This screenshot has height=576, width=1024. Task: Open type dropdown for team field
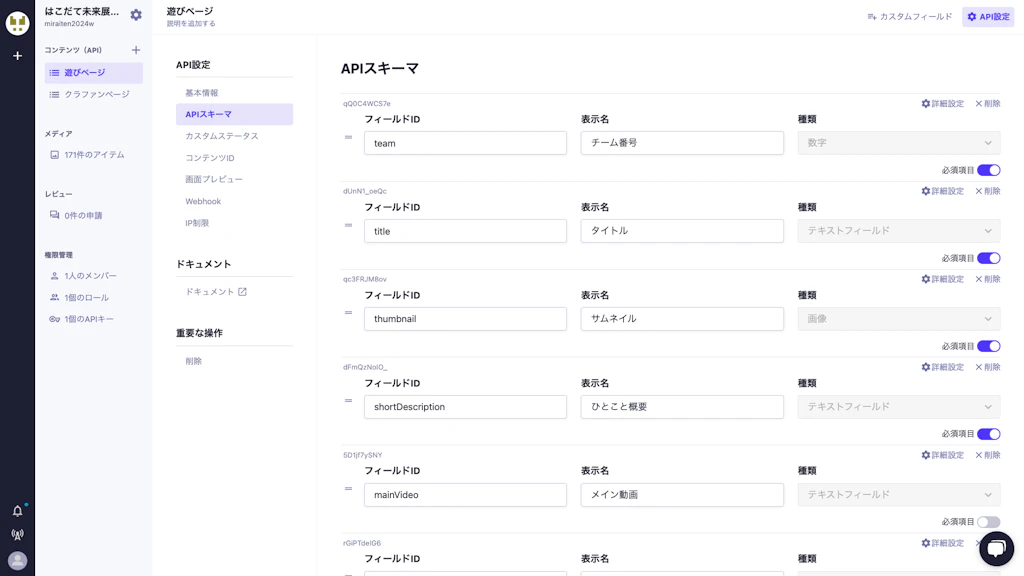(x=898, y=143)
